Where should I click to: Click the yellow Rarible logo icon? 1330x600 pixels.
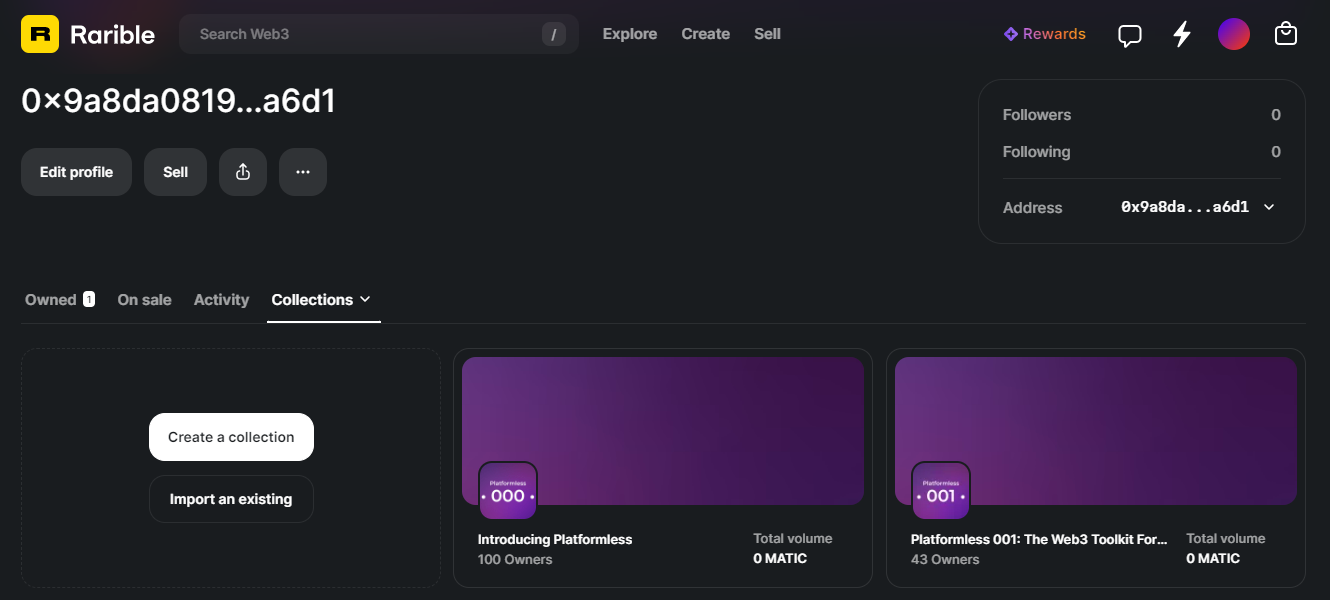point(40,34)
